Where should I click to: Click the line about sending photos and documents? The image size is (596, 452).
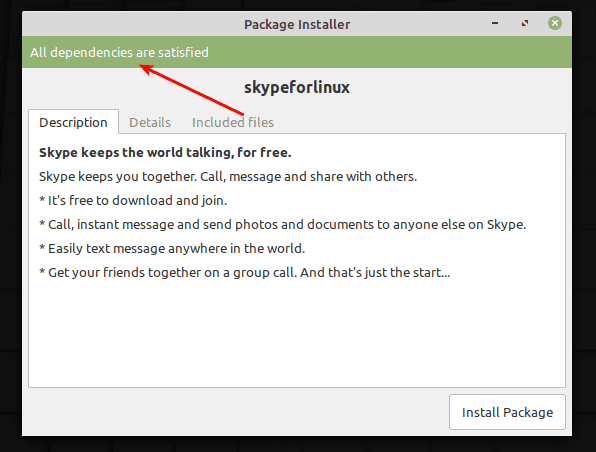282,224
